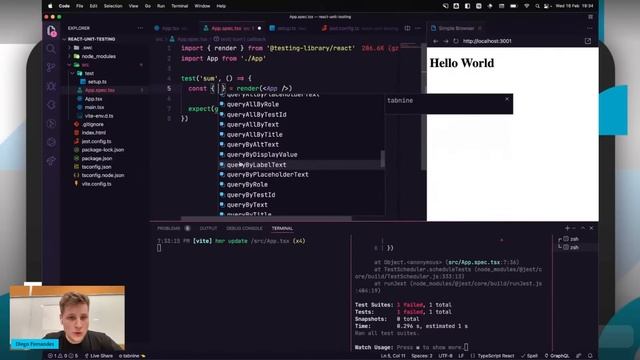Open the Explorer view in the activity bar

(51, 31)
